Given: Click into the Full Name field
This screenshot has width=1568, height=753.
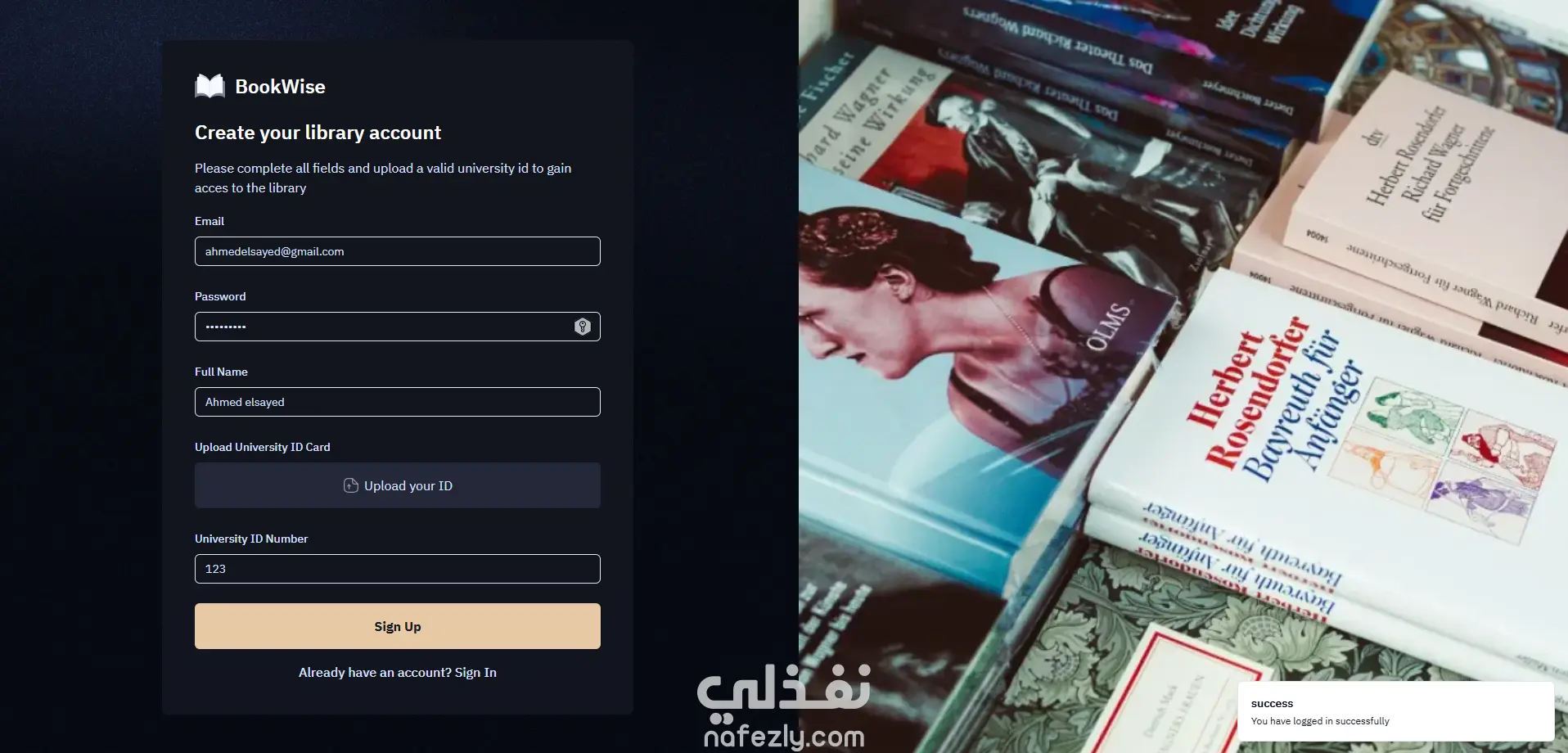Looking at the screenshot, I should pyautogui.click(x=398, y=402).
